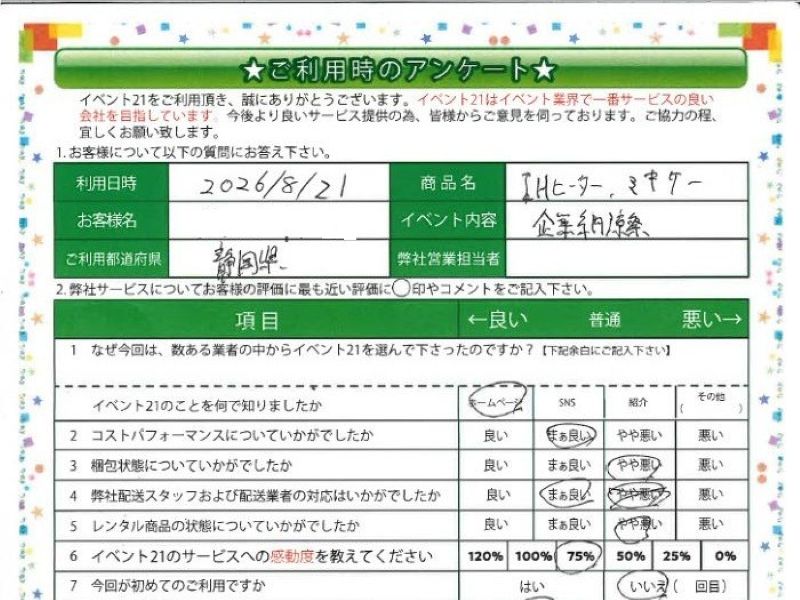Screen dimensions: 800x600
Task: Click the 利用日時 label cell
Action: click(112, 183)
